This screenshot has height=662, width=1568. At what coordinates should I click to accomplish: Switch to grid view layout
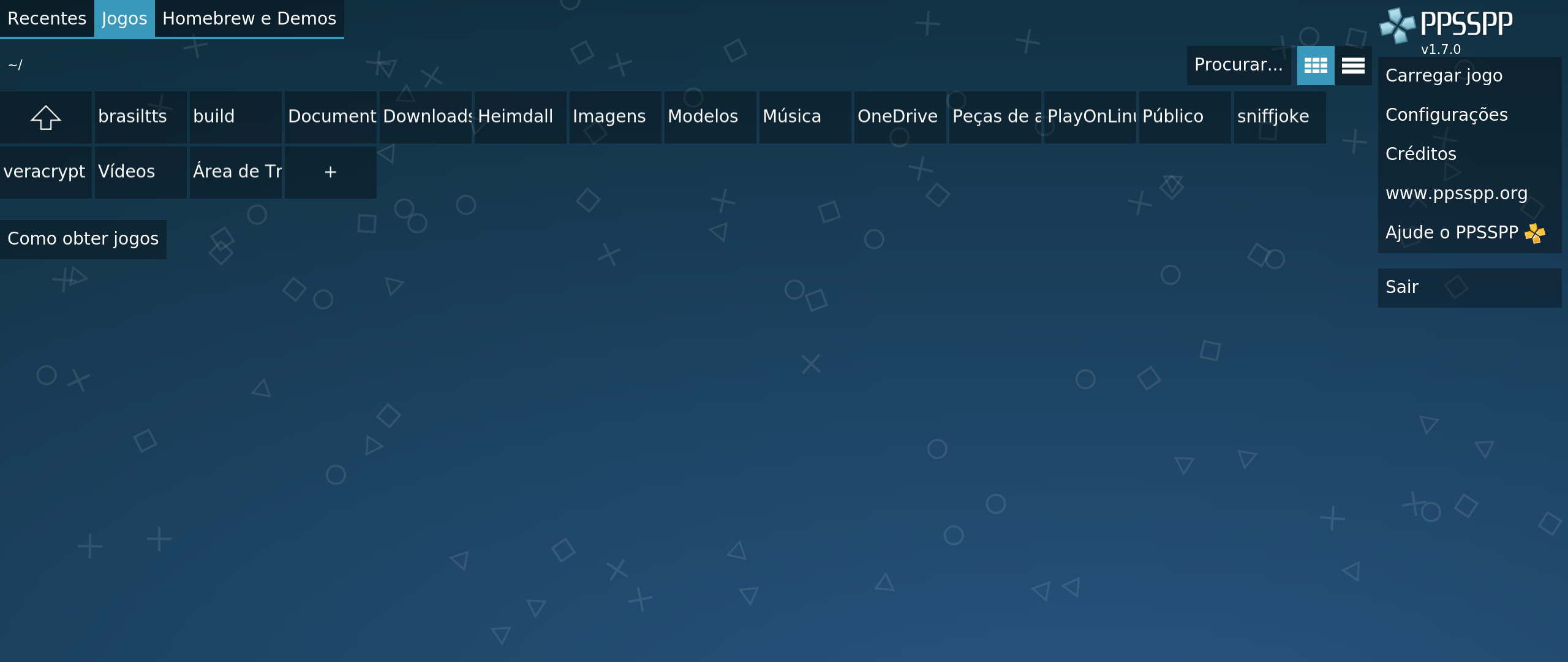click(x=1316, y=65)
